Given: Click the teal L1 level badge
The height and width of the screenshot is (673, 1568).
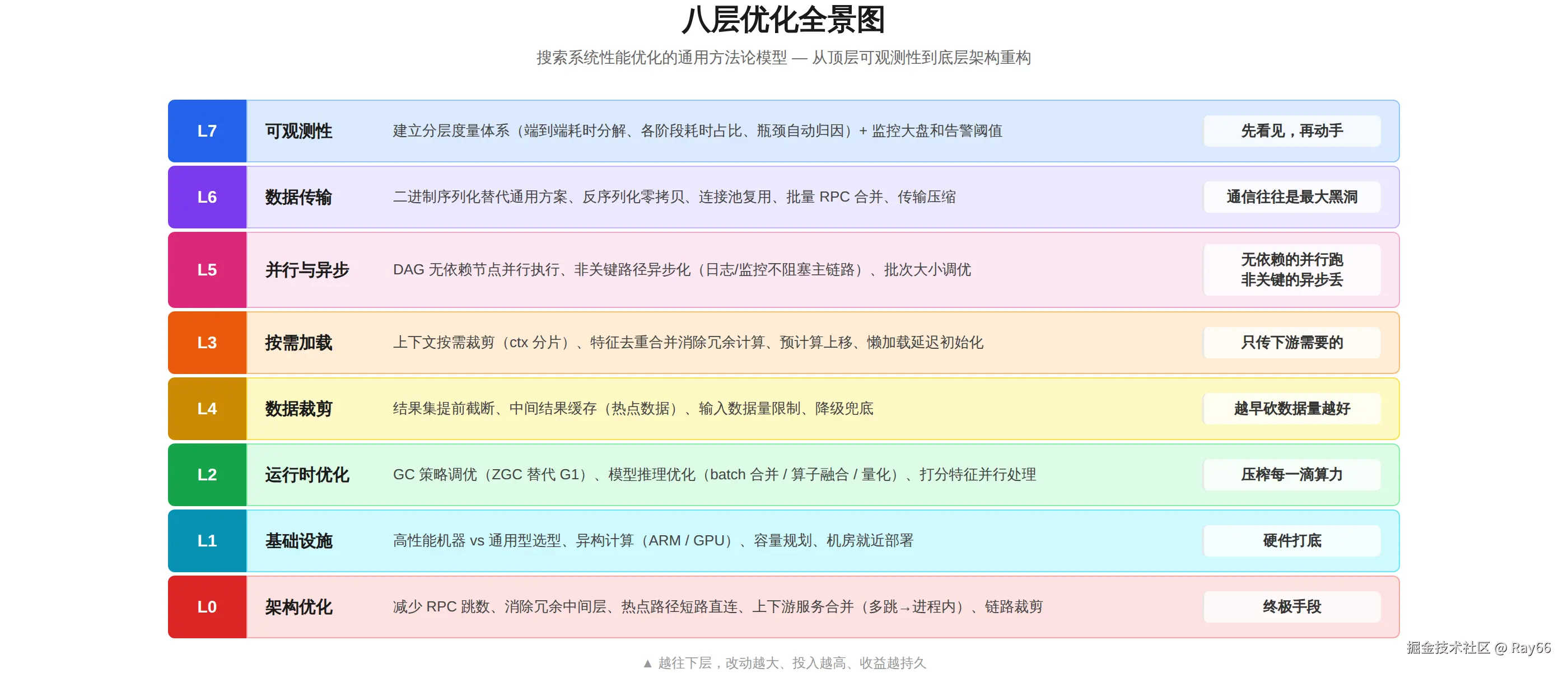Looking at the screenshot, I should [x=207, y=540].
